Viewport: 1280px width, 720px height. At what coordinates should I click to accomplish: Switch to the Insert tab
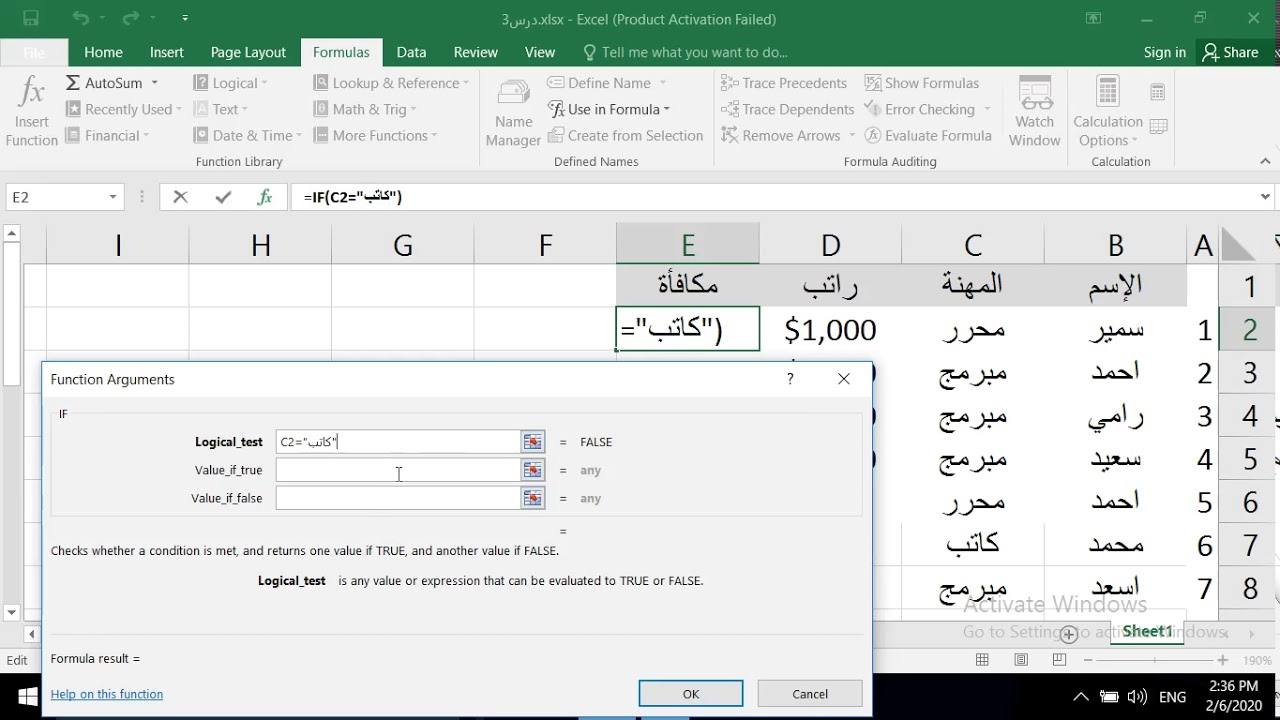click(x=166, y=52)
